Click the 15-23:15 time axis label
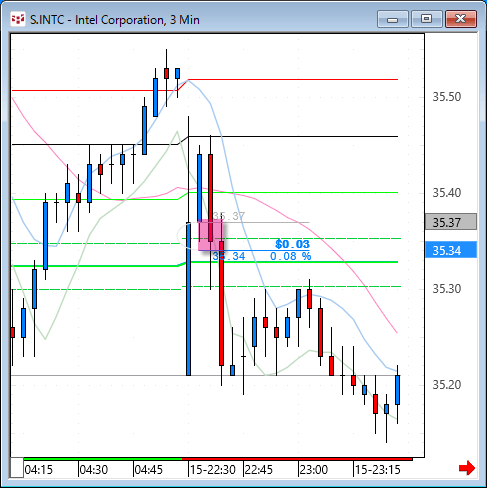 click(x=377, y=470)
